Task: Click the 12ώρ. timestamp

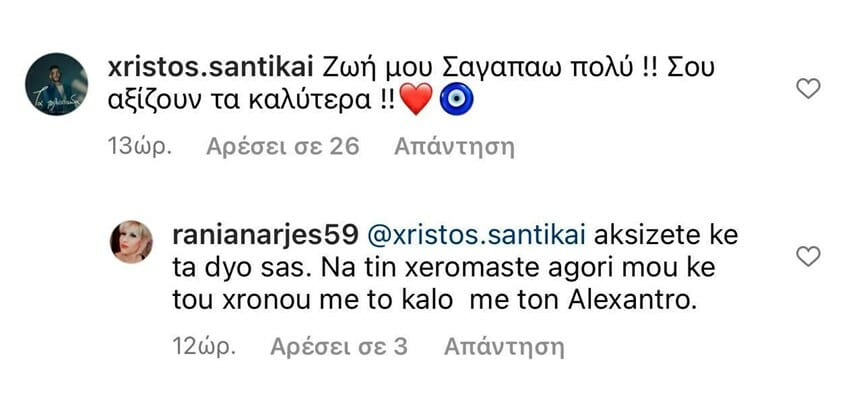Action: [204, 348]
